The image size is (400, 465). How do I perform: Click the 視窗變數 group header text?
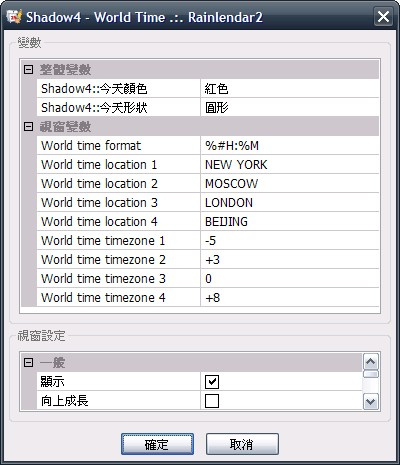[65, 127]
